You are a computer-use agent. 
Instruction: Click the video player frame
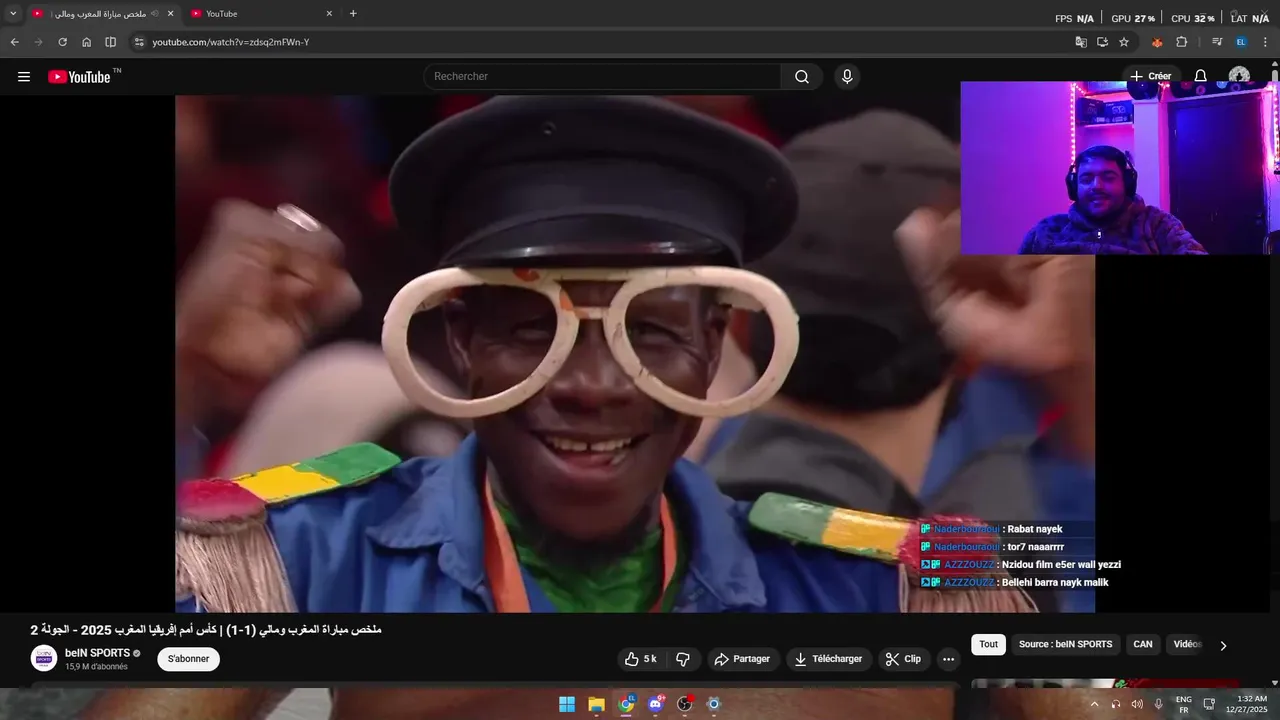click(x=635, y=354)
